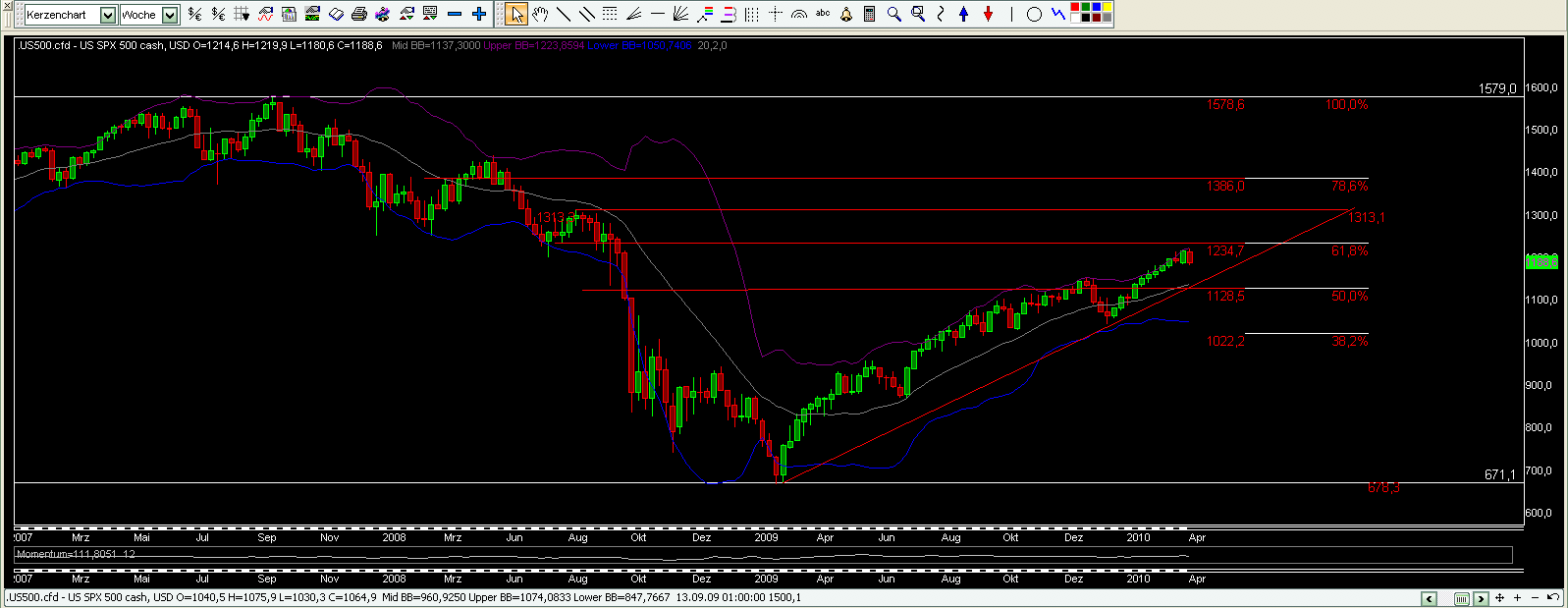Click the 50,0% Fibonacci level label

click(1350, 296)
